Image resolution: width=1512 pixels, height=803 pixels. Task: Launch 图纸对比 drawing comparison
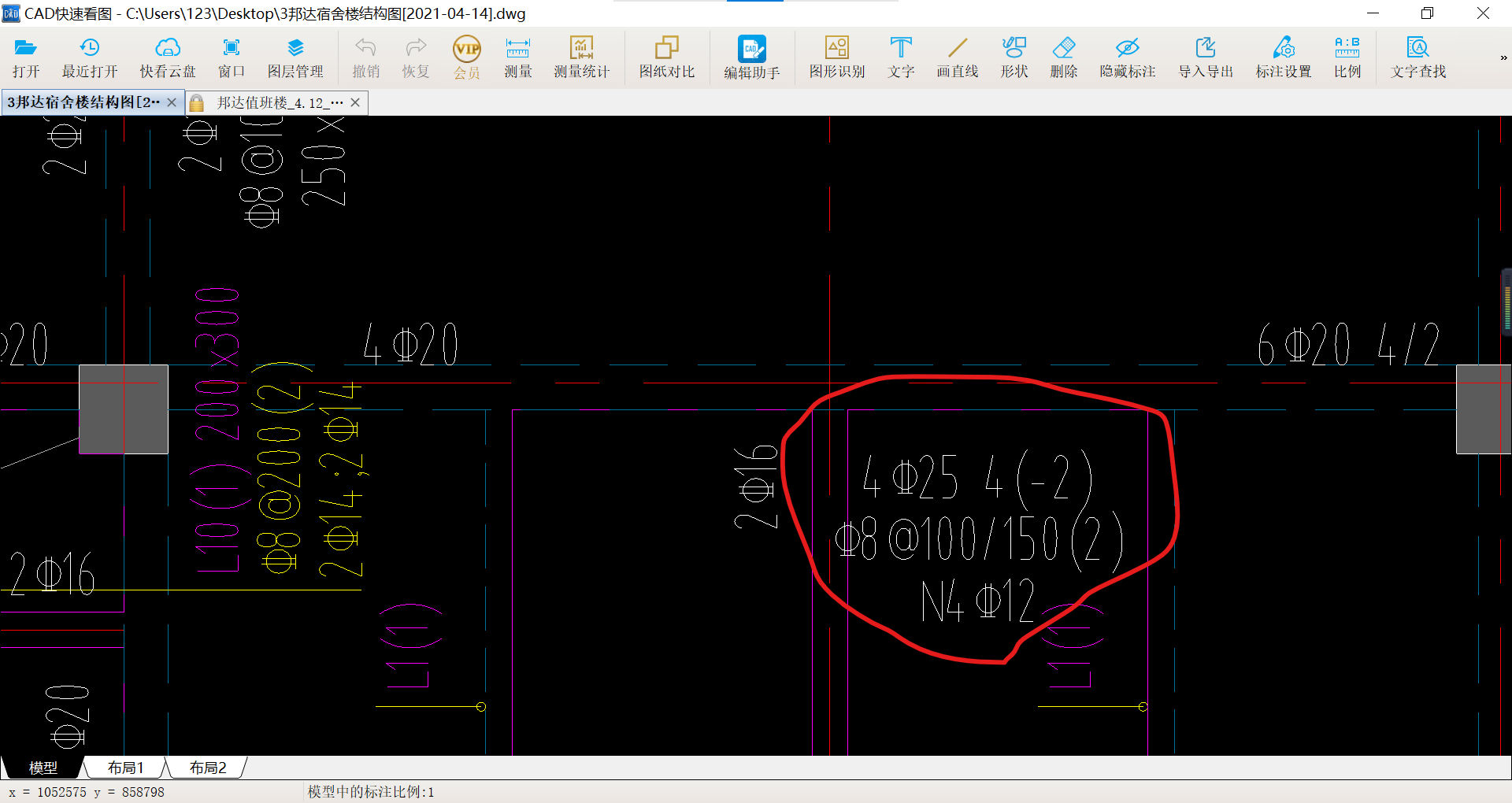pyautogui.click(x=667, y=57)
